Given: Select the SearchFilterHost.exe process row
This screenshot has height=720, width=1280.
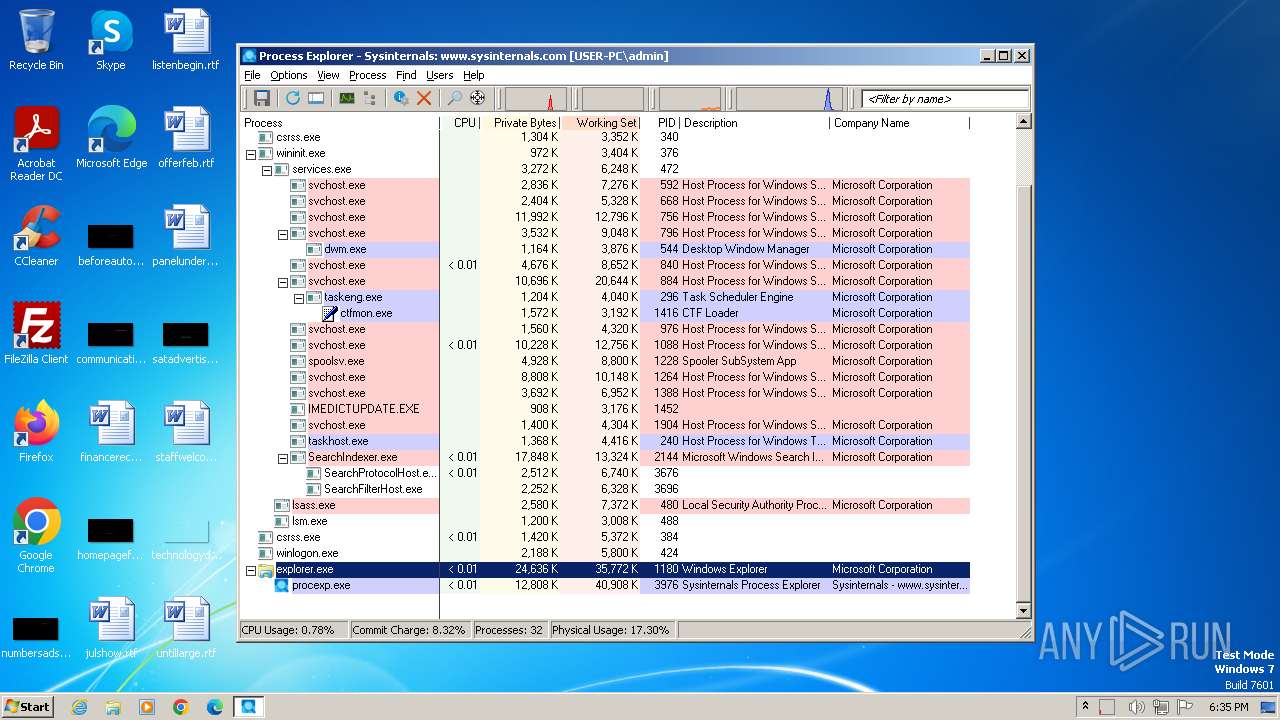Looking at the screenshot, I should pyautogui.click(x=605, y=490).
